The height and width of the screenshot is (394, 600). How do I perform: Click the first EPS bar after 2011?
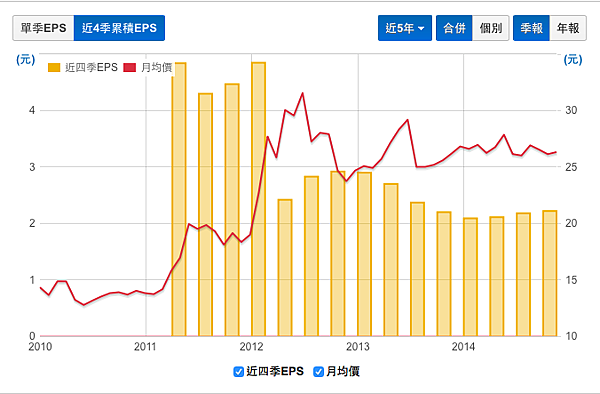click(x=179, y=199)
